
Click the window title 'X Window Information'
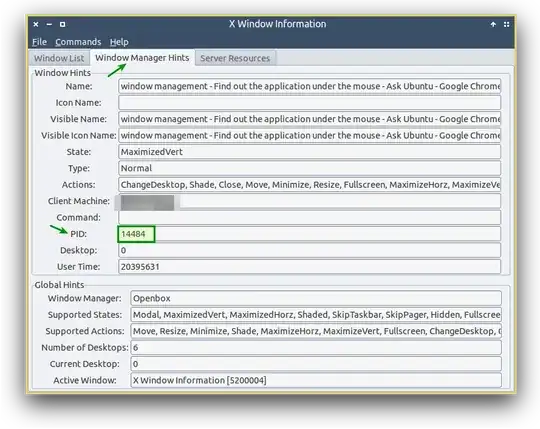[x=278, y=24]
